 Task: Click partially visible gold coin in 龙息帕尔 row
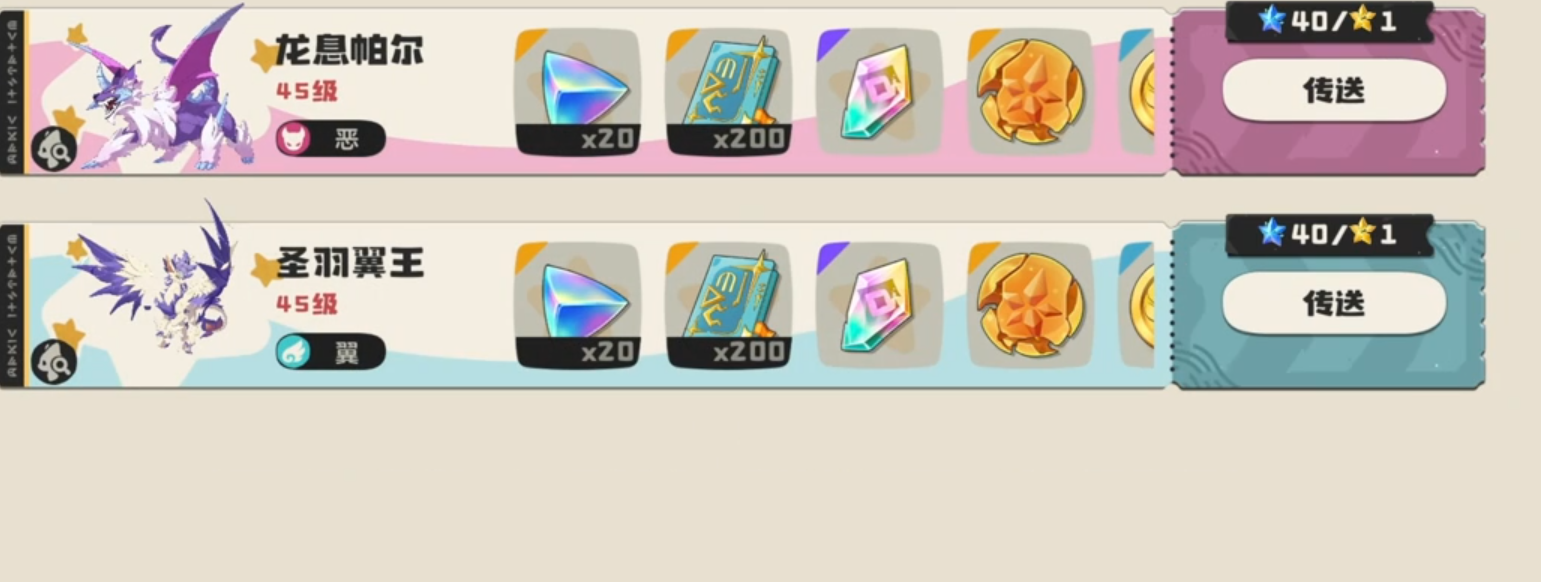[1138, 92]
